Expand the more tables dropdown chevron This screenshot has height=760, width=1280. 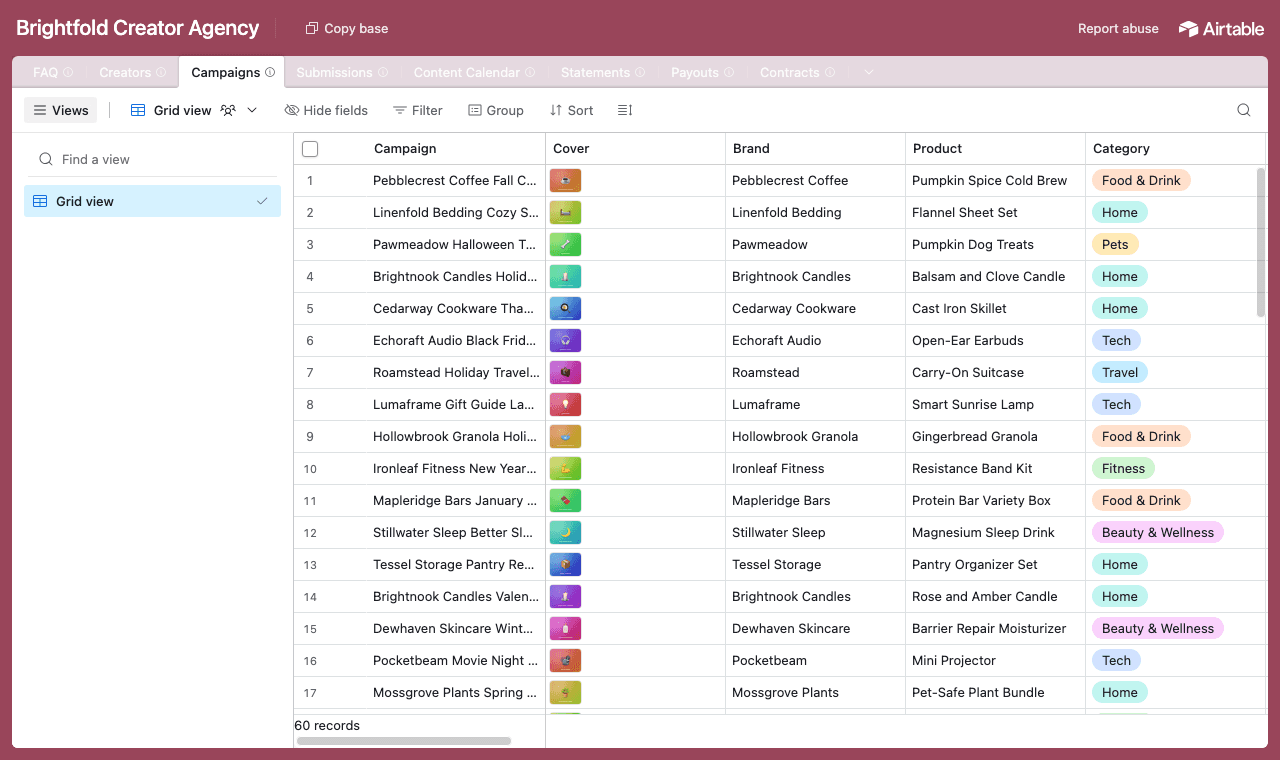868,72
